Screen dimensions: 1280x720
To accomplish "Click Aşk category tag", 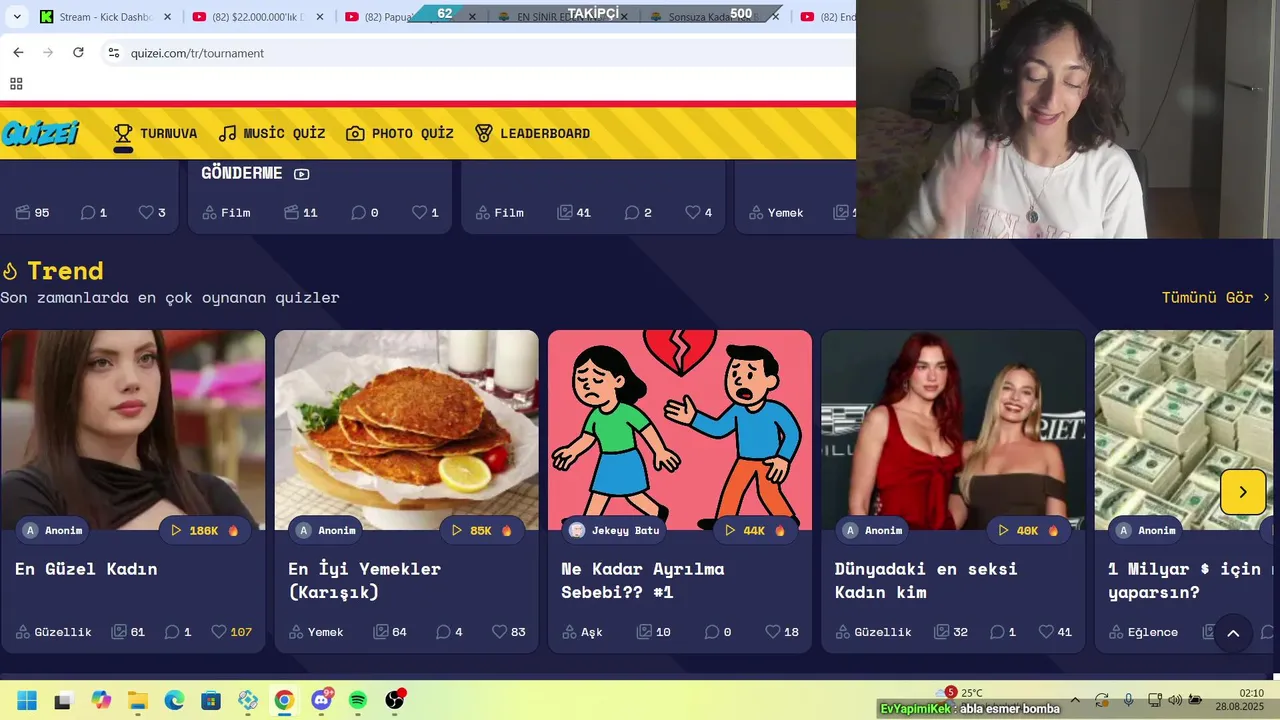I will pyautogui.click(x=582, y=632).
